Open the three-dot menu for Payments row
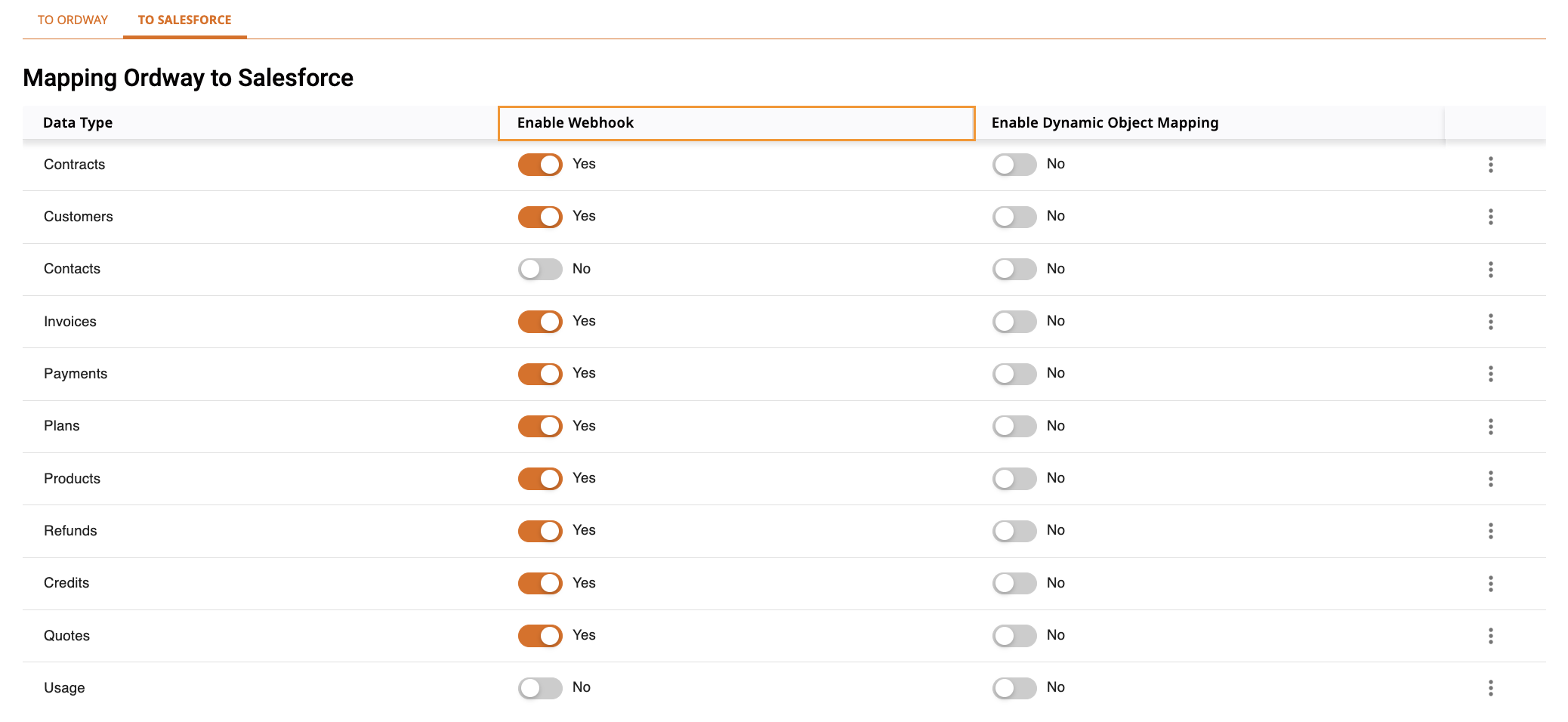Image resolution: width=1568 pixels, height=722 pixels. (x=1490, y=374)
